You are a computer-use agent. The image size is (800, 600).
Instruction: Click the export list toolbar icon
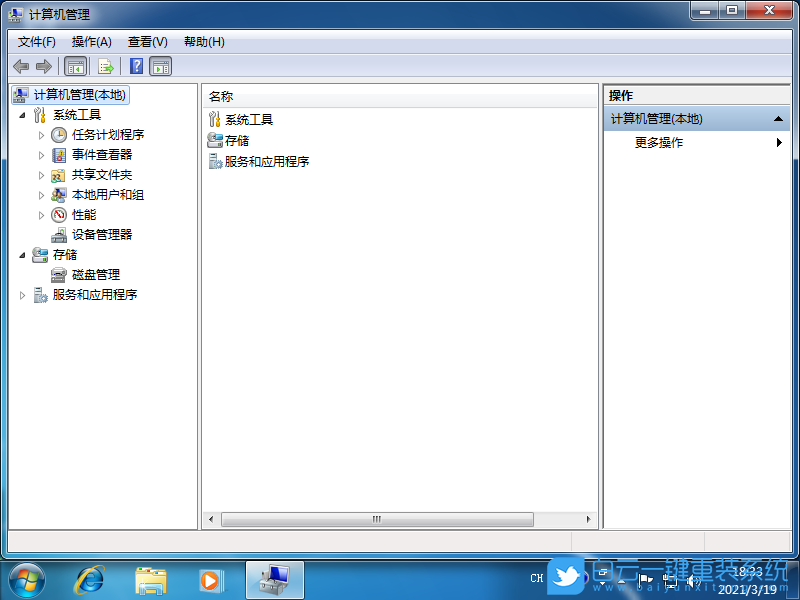pos(105,66)
